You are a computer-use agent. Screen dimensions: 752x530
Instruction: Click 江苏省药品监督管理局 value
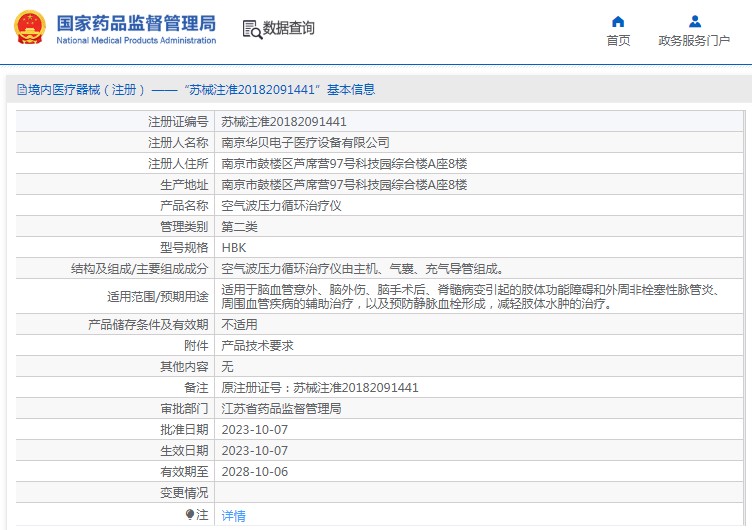[x=282, y=409]
